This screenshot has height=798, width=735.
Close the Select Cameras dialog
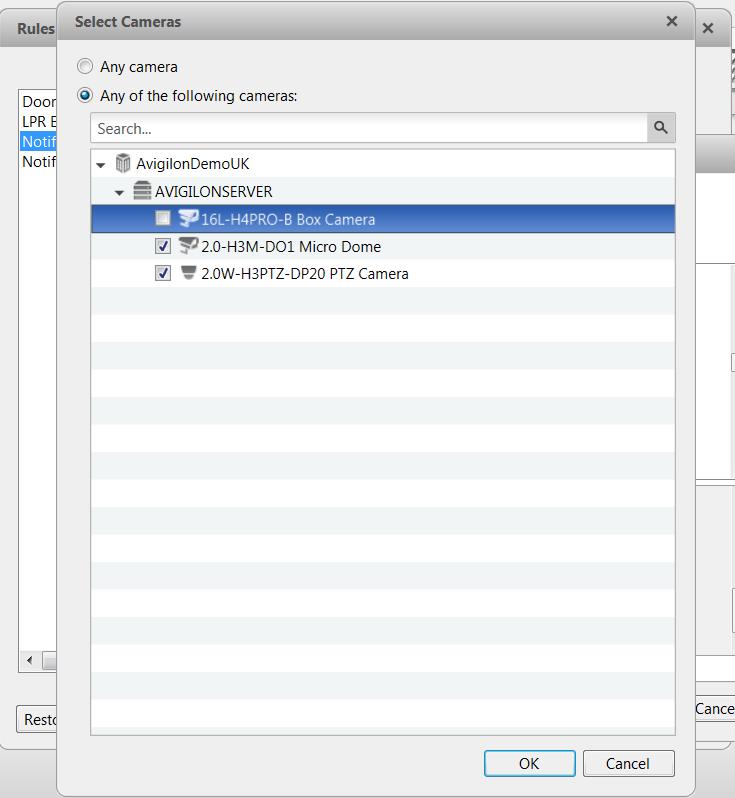[672, 21]
